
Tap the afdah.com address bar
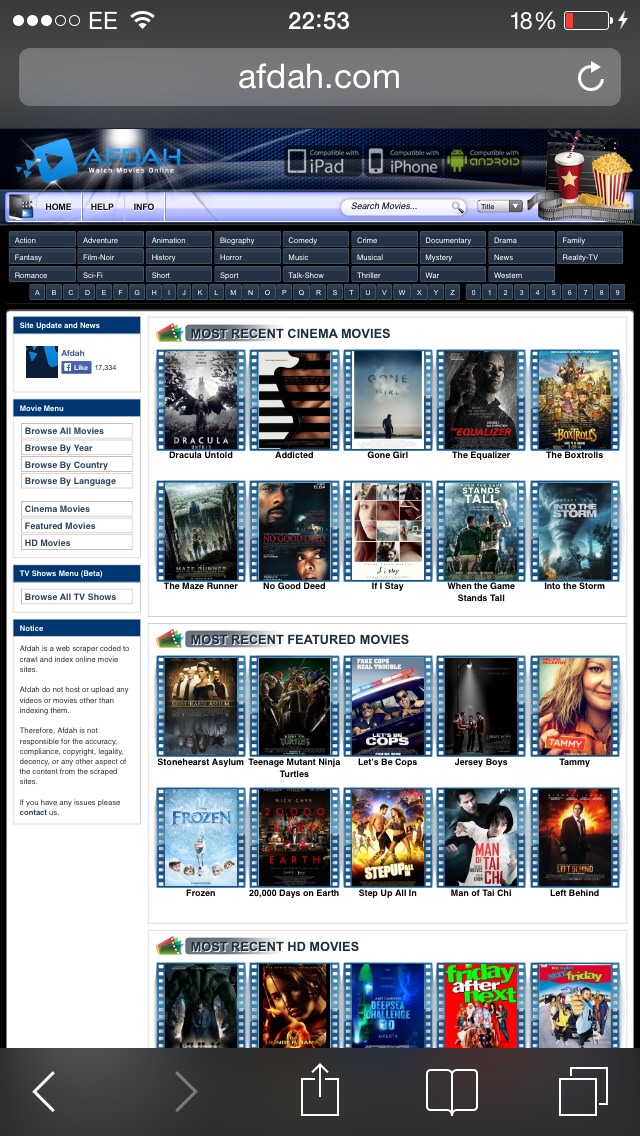[320, 77]
